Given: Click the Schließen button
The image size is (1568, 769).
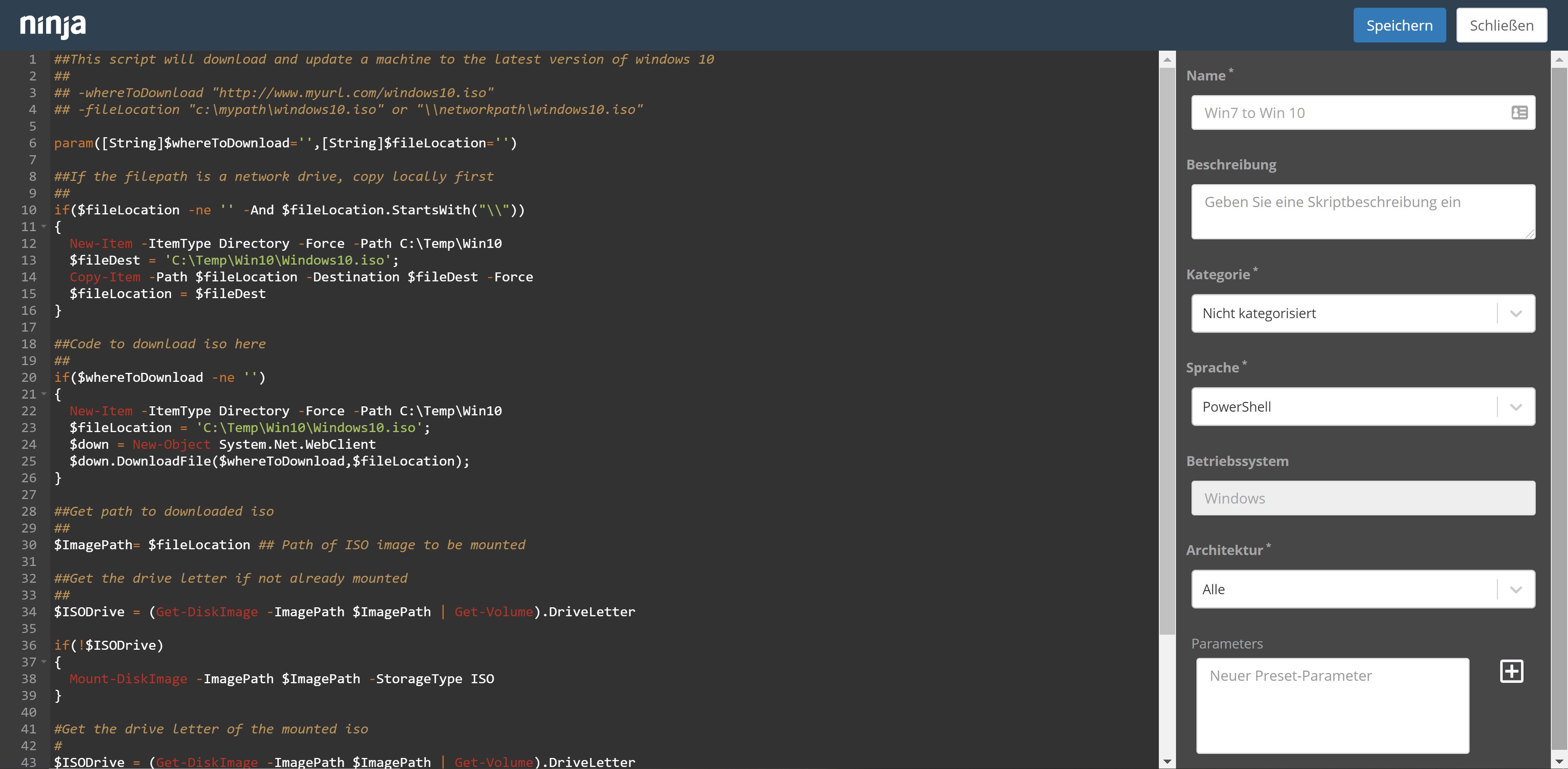Looking at the screenshot, I should coord(1501,26).
